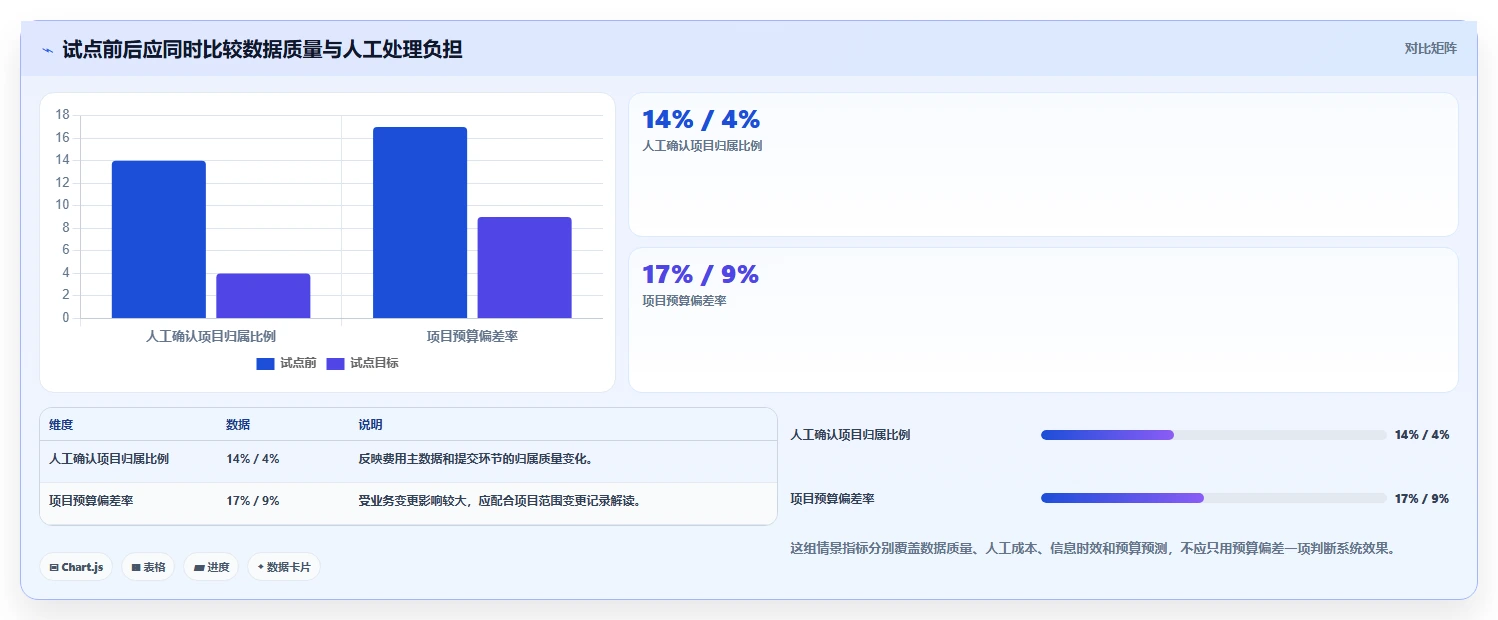1498x620 pixels.
Task: Click the footnote starting 这组情景指标
Action: click(1092, 548)
